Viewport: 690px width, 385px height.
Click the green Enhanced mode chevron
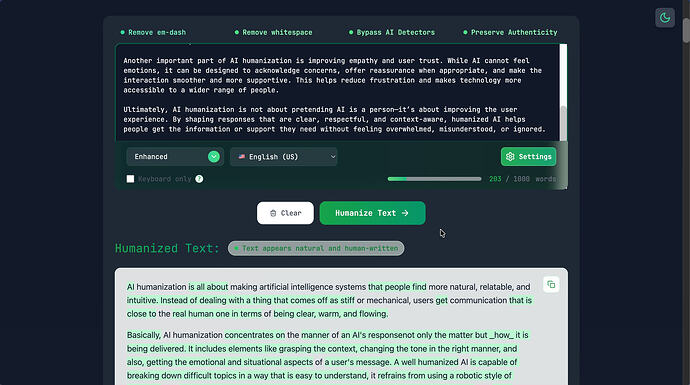tap(214, 157)
